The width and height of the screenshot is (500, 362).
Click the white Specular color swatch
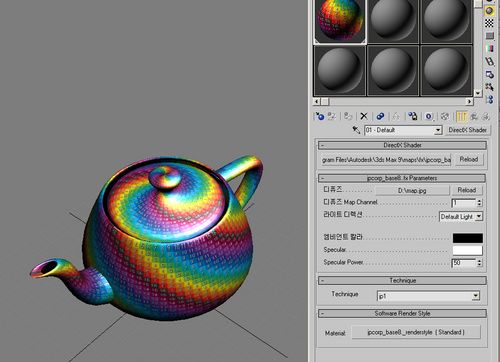click(x=468, y=250)
